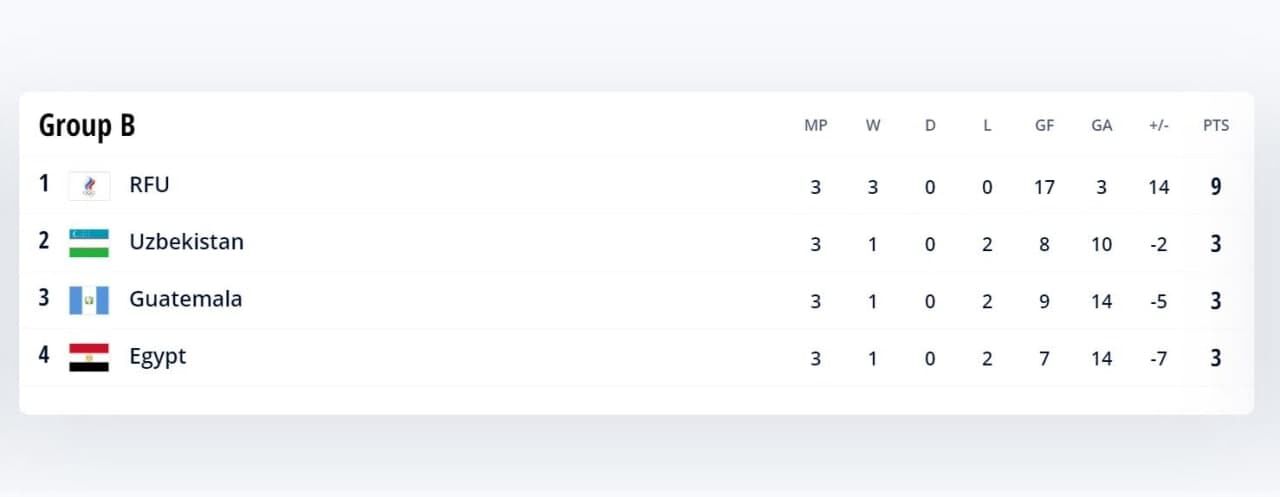
Task: Click the PTS column header
Action: (x=1216, y=126)
